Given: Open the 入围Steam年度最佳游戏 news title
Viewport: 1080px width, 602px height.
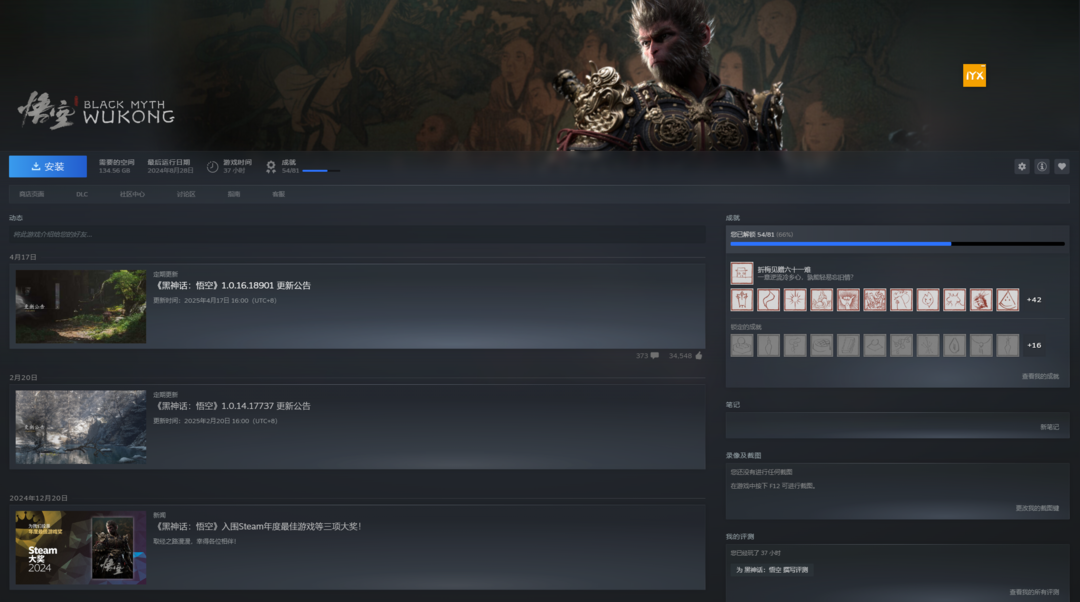Looking at the screenshot, I should coord(258,526).
